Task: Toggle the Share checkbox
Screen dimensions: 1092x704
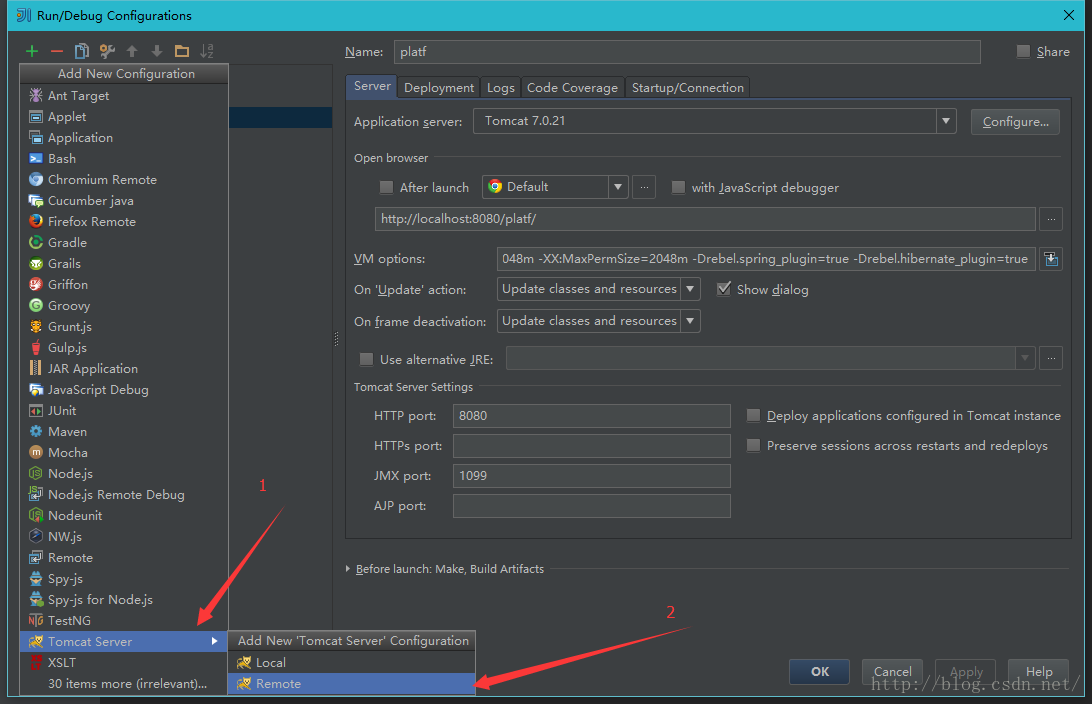Action: tap(1023, 51)
